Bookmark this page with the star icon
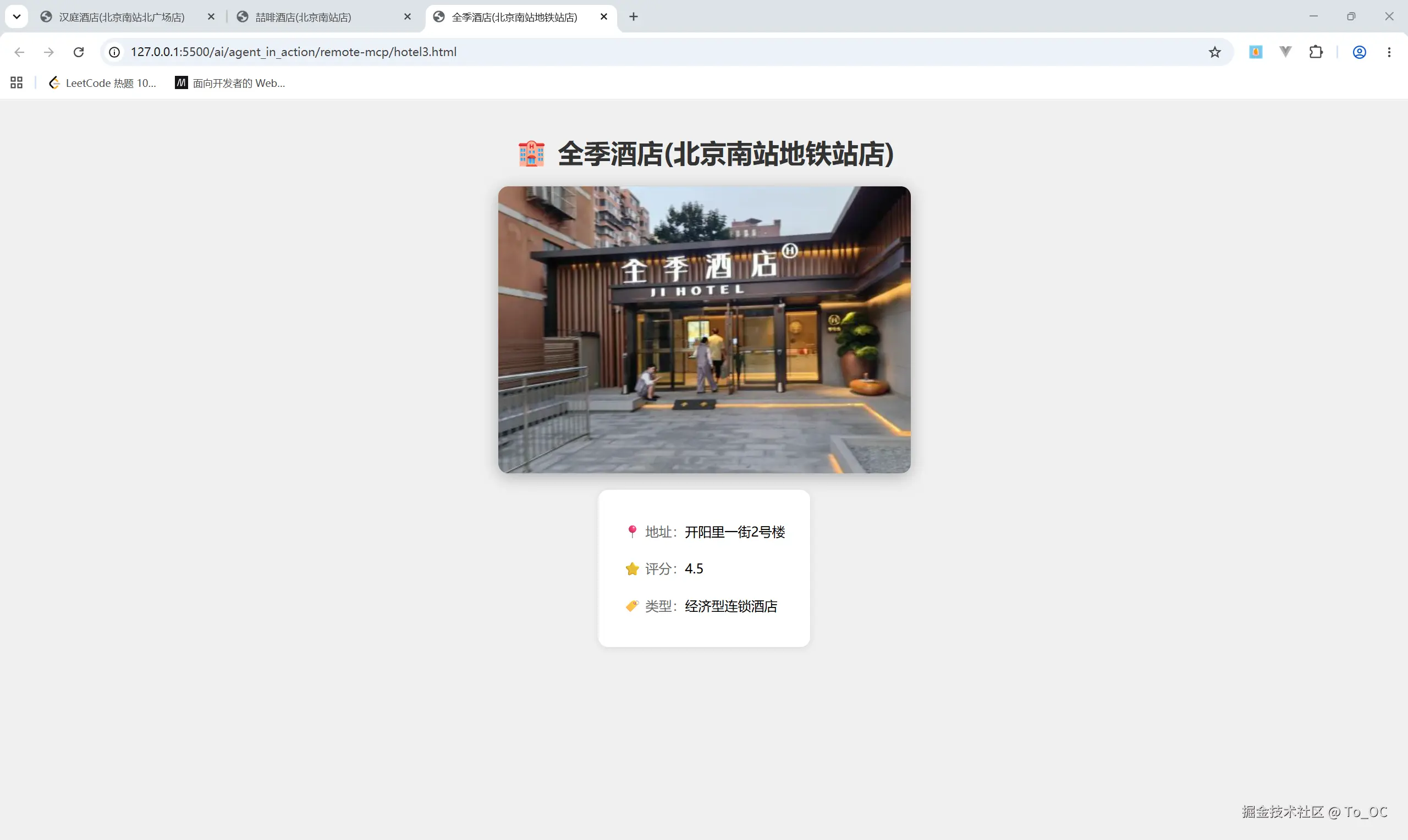The width and height of the screenshot is (1408, 840). click(x=1215, y=52)
